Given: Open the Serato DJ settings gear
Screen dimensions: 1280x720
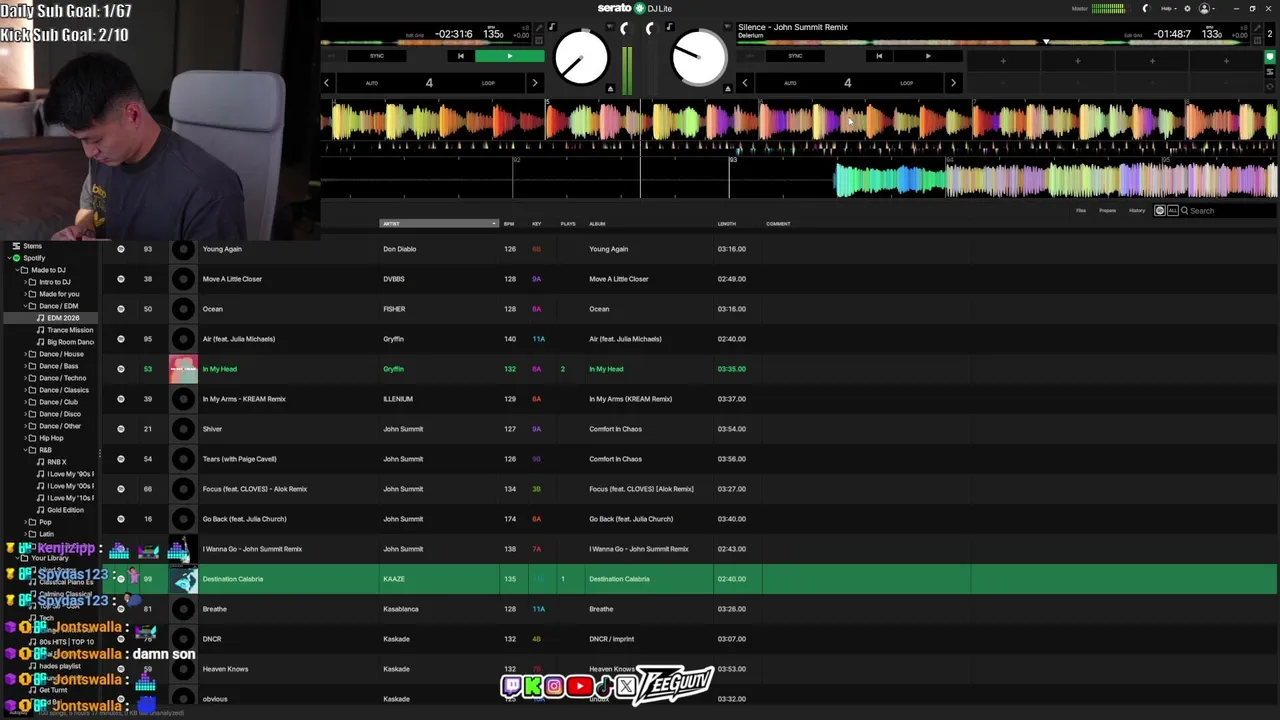Looking at the screenshot, I should pos(1187,8).
